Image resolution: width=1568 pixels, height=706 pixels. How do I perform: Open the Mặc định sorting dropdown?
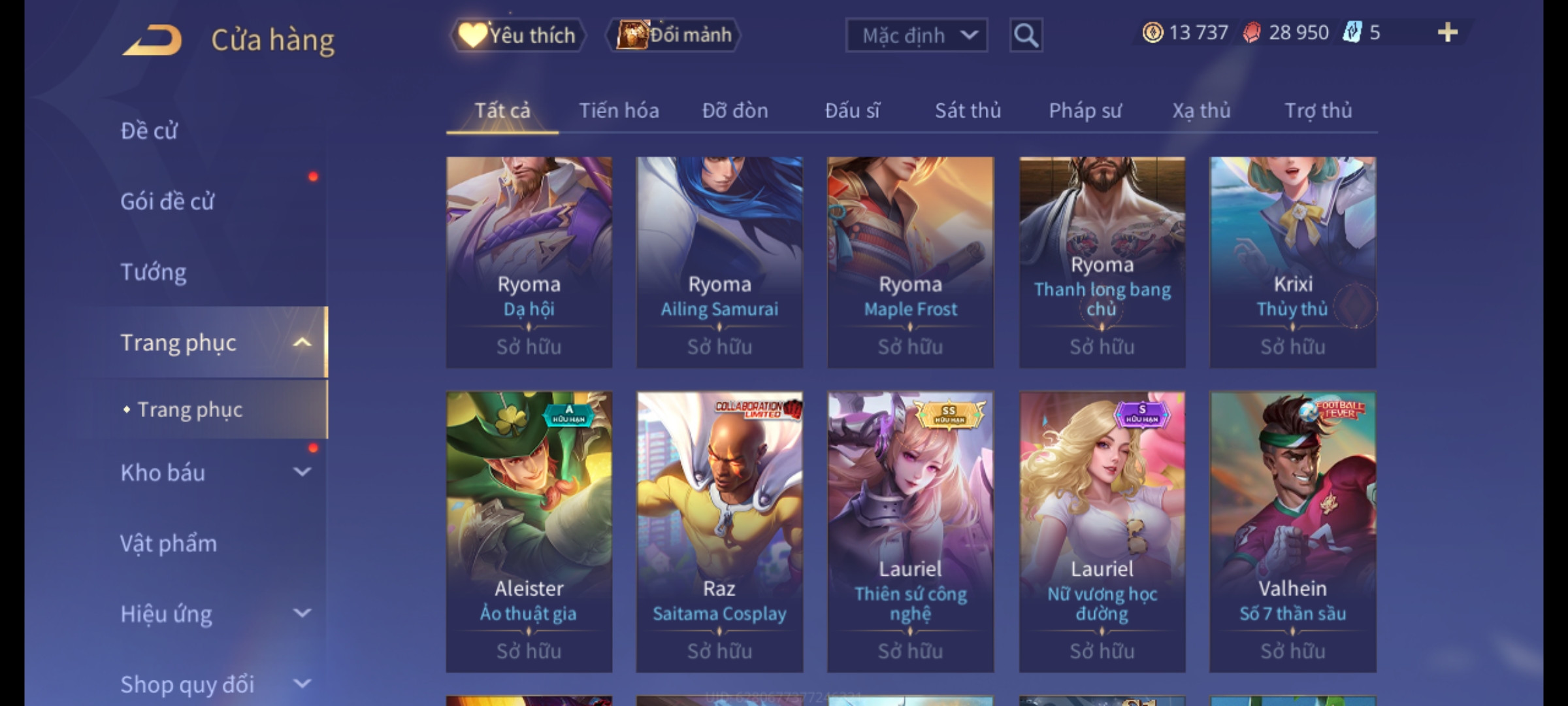click(x=916, y=35)
